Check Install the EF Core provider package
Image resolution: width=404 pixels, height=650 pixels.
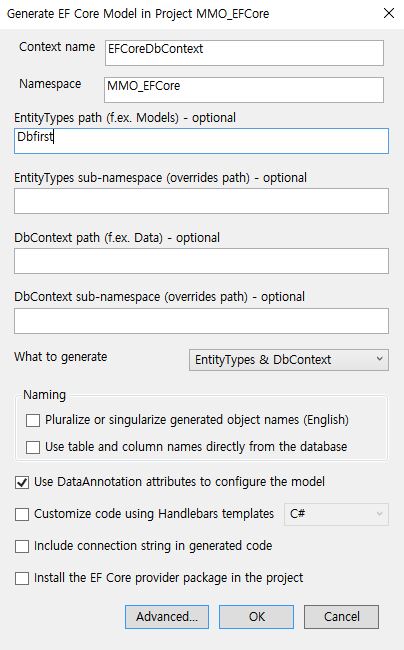tap(22, 578)
